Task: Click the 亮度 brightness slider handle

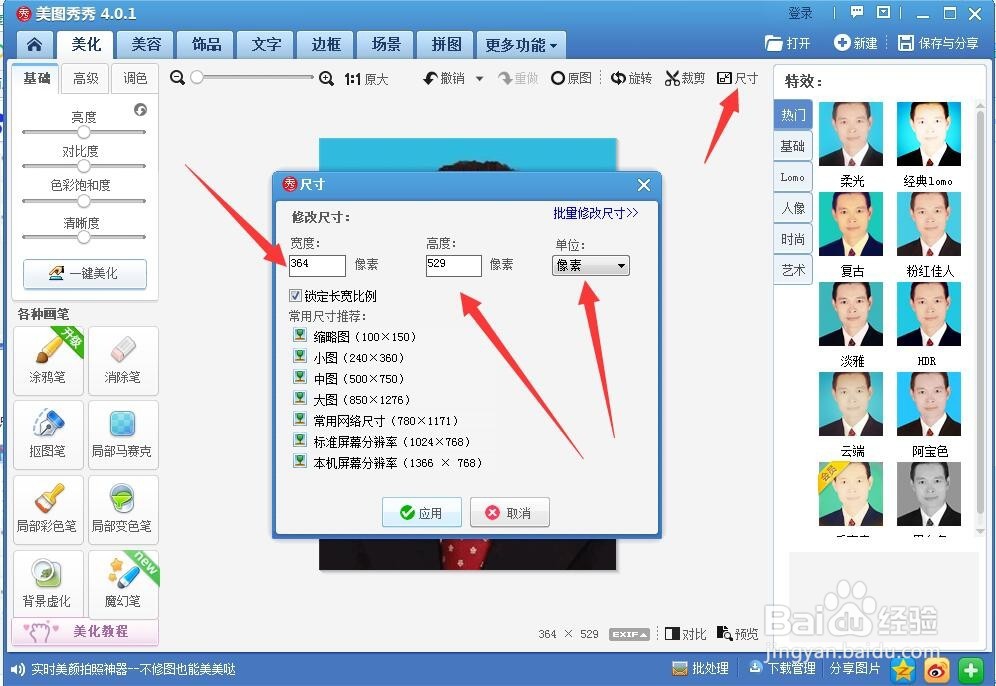Action: tap(84, 132)
